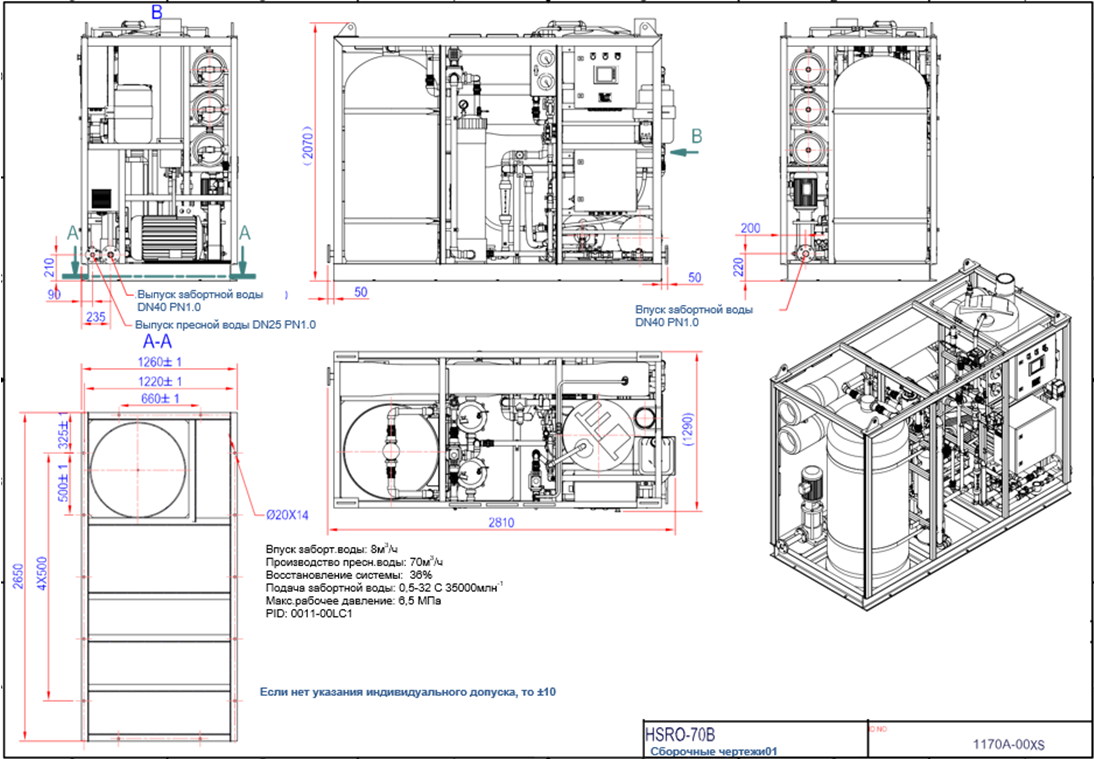Click the PID: 0011-00LC1 line
This screenshot has width=1094, height=759.
click(309, 613)
